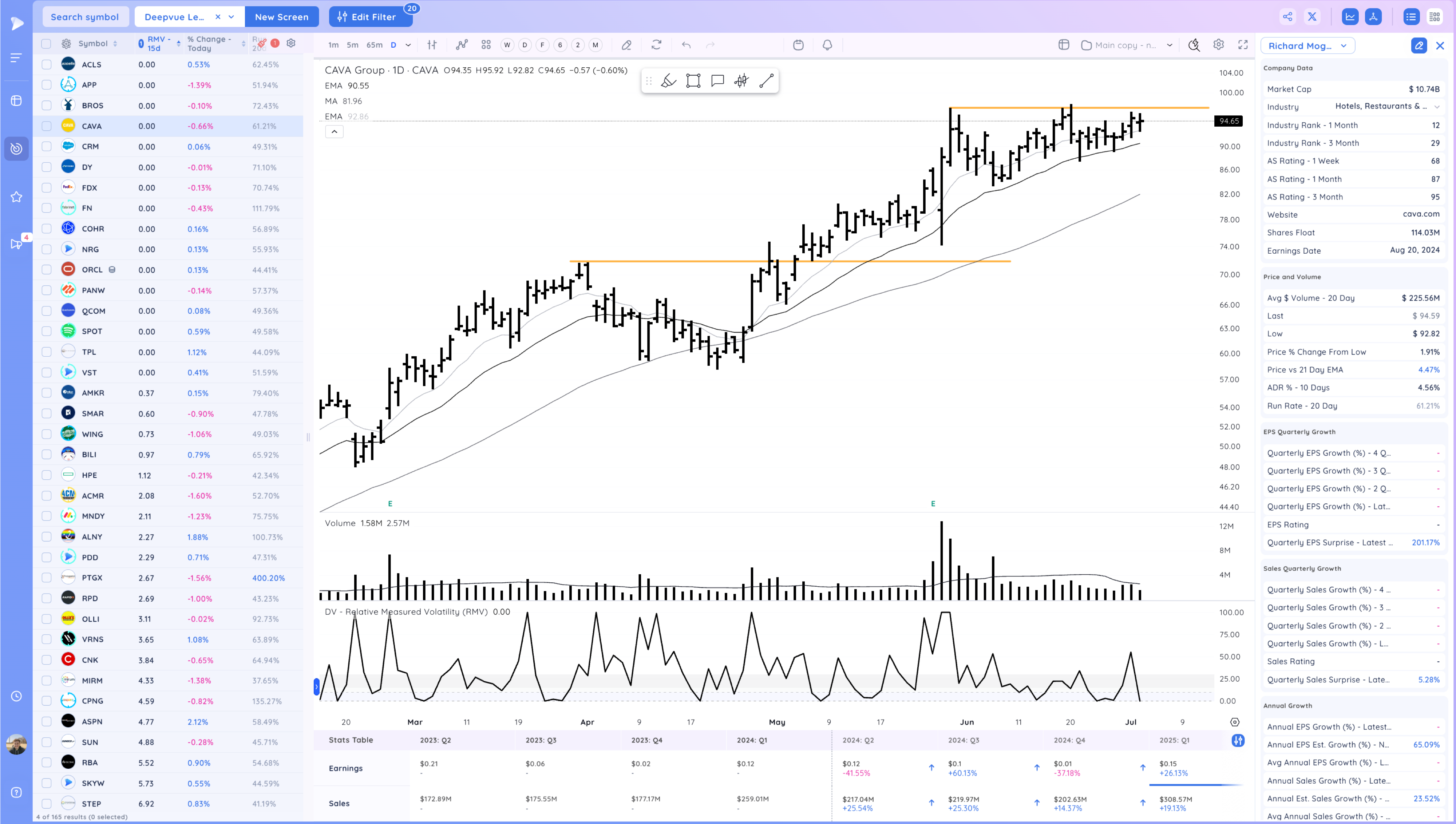Toggle the list view button
The width and height of the screenshot is (1456, 824).
pyautogui.click(x=1411, y=16)
